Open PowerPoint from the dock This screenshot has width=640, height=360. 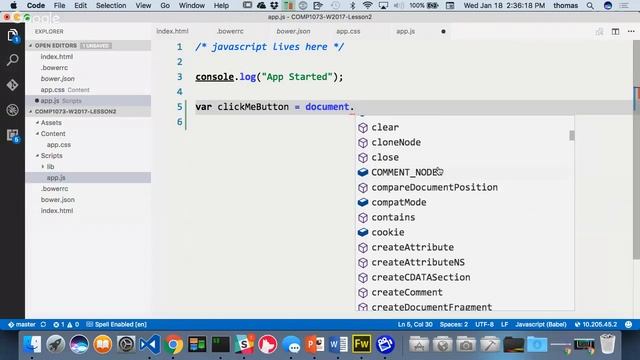(315, 344)
